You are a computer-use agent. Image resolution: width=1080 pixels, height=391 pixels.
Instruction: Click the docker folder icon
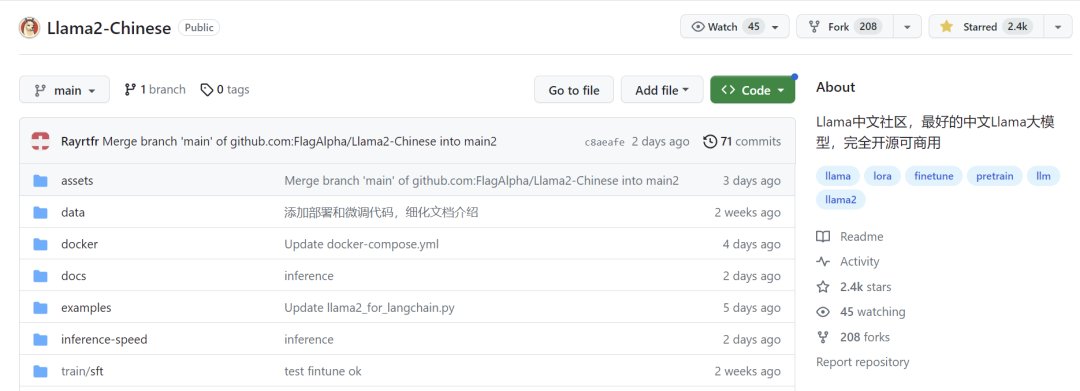(x=41, y=244)
